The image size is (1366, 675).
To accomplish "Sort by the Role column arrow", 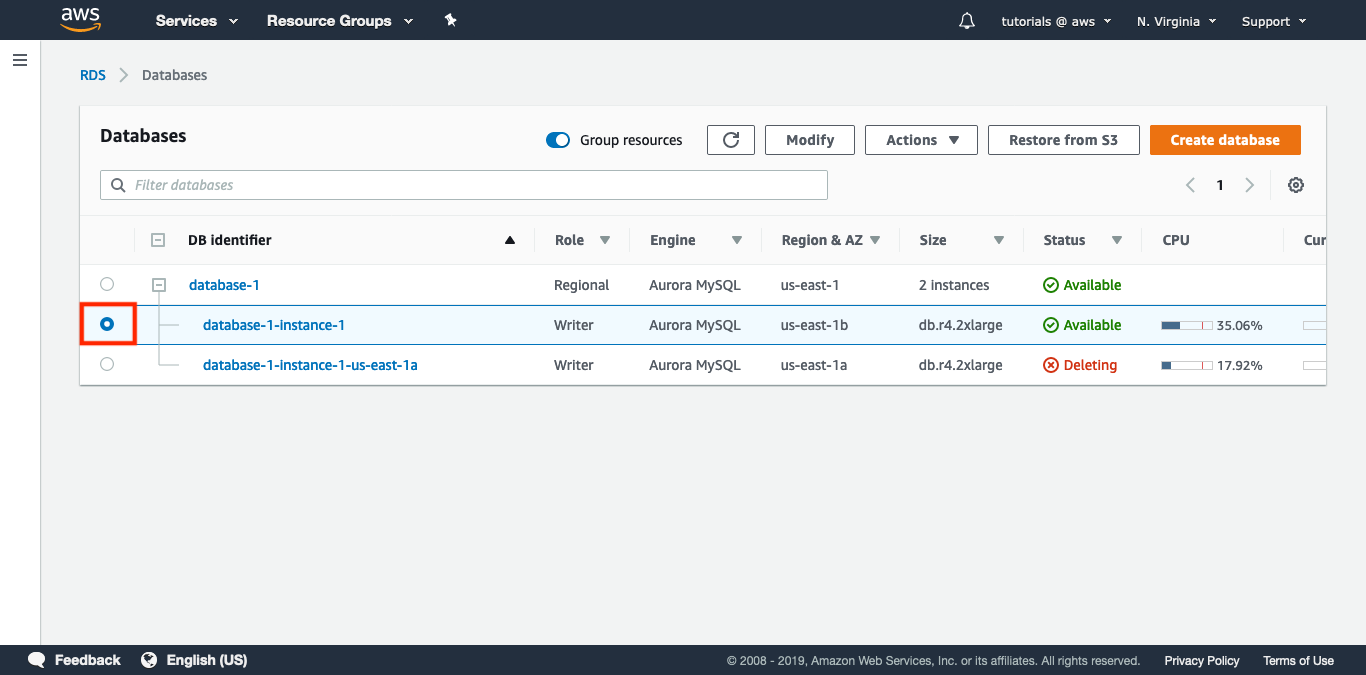I will click(605, 240).
